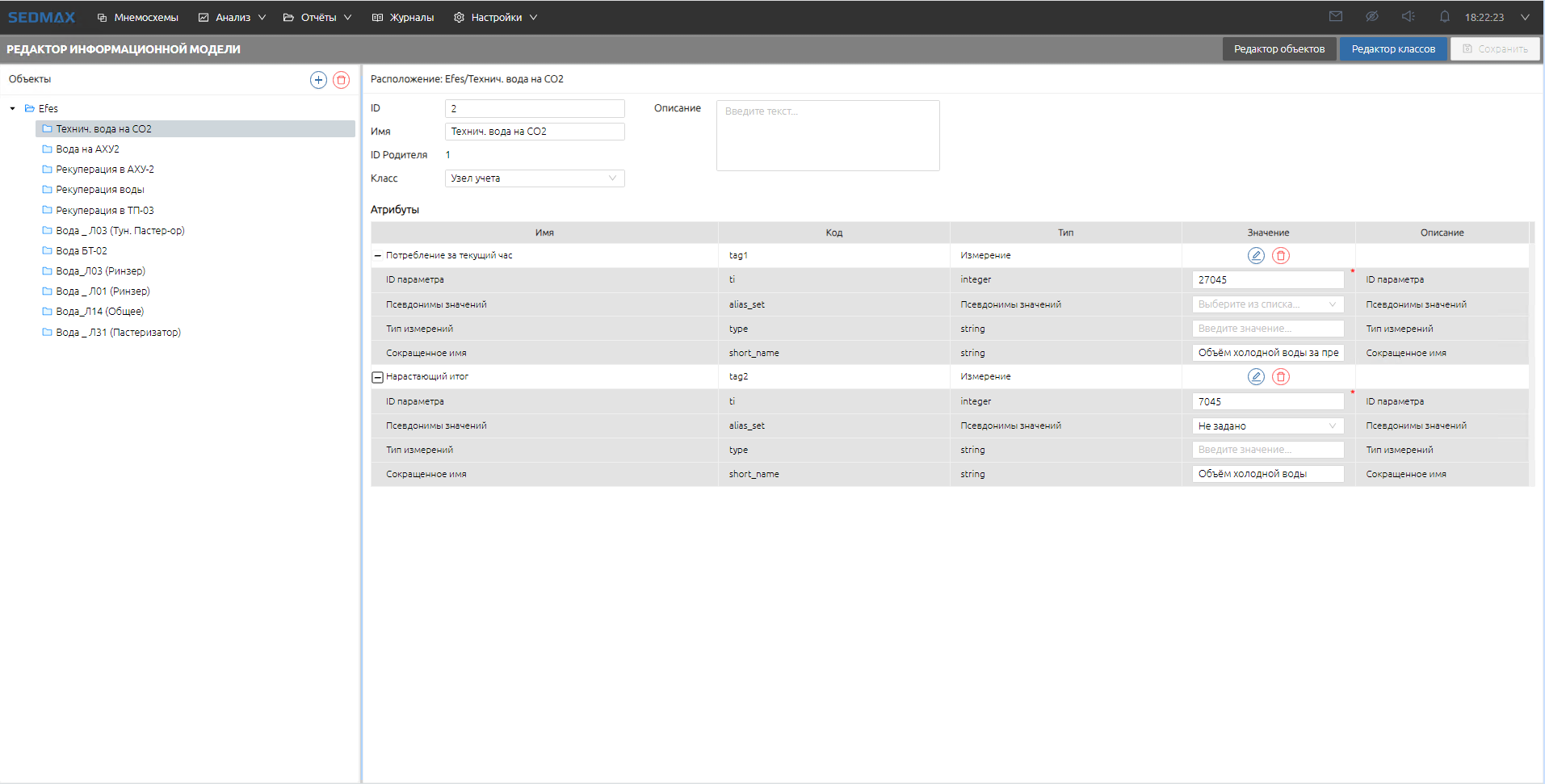1545x784 pixels.
Task: Click the Редактор классов button
Action: (1393, 49)
